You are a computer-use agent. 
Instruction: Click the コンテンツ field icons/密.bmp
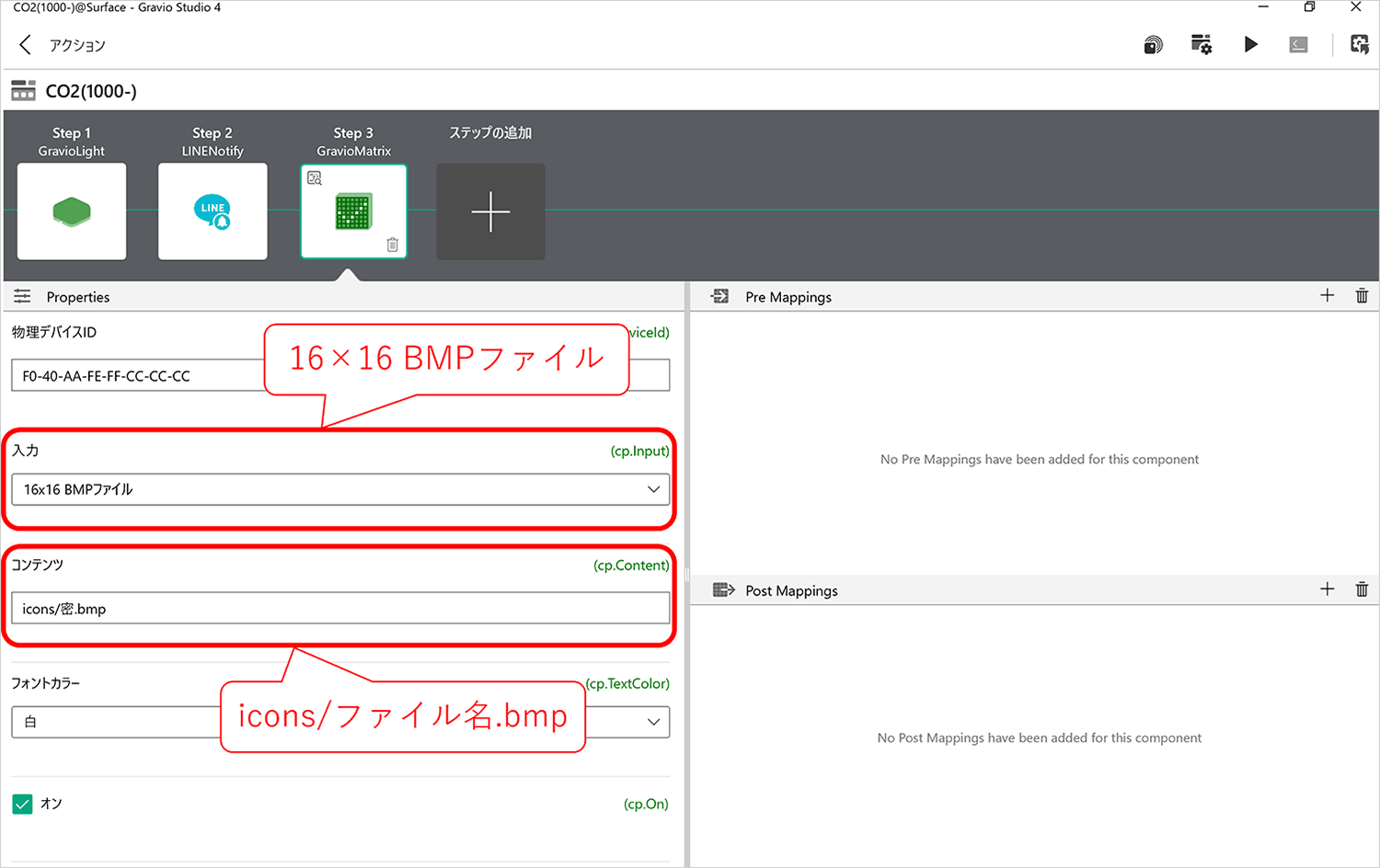pyautogui.click(x=340, y=609)
